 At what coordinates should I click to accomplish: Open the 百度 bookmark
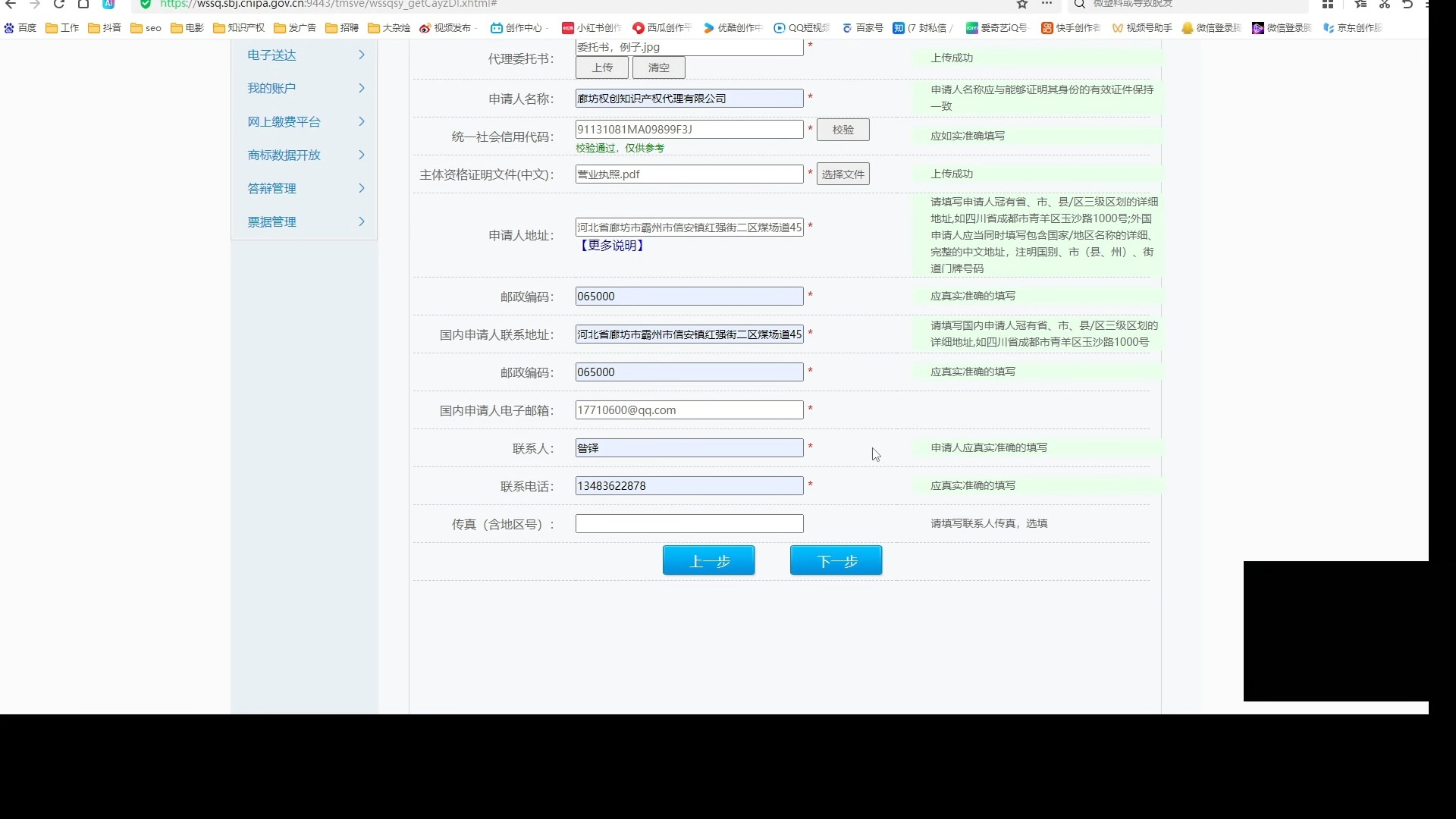(20, 28)
